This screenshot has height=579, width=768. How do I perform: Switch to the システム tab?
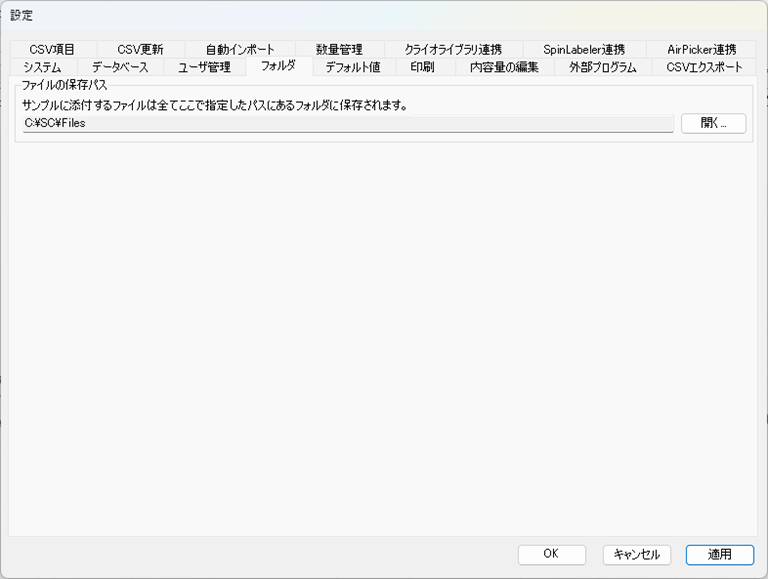42,67
